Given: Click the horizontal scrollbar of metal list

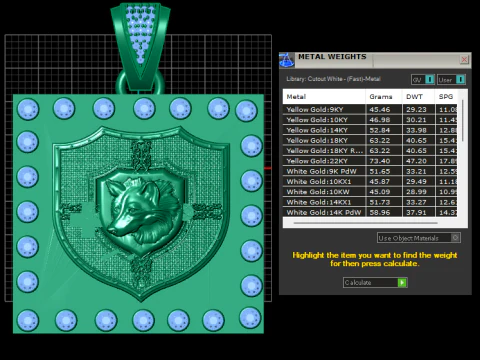Looking at the screenshot, I should click(x=366, y=223).
